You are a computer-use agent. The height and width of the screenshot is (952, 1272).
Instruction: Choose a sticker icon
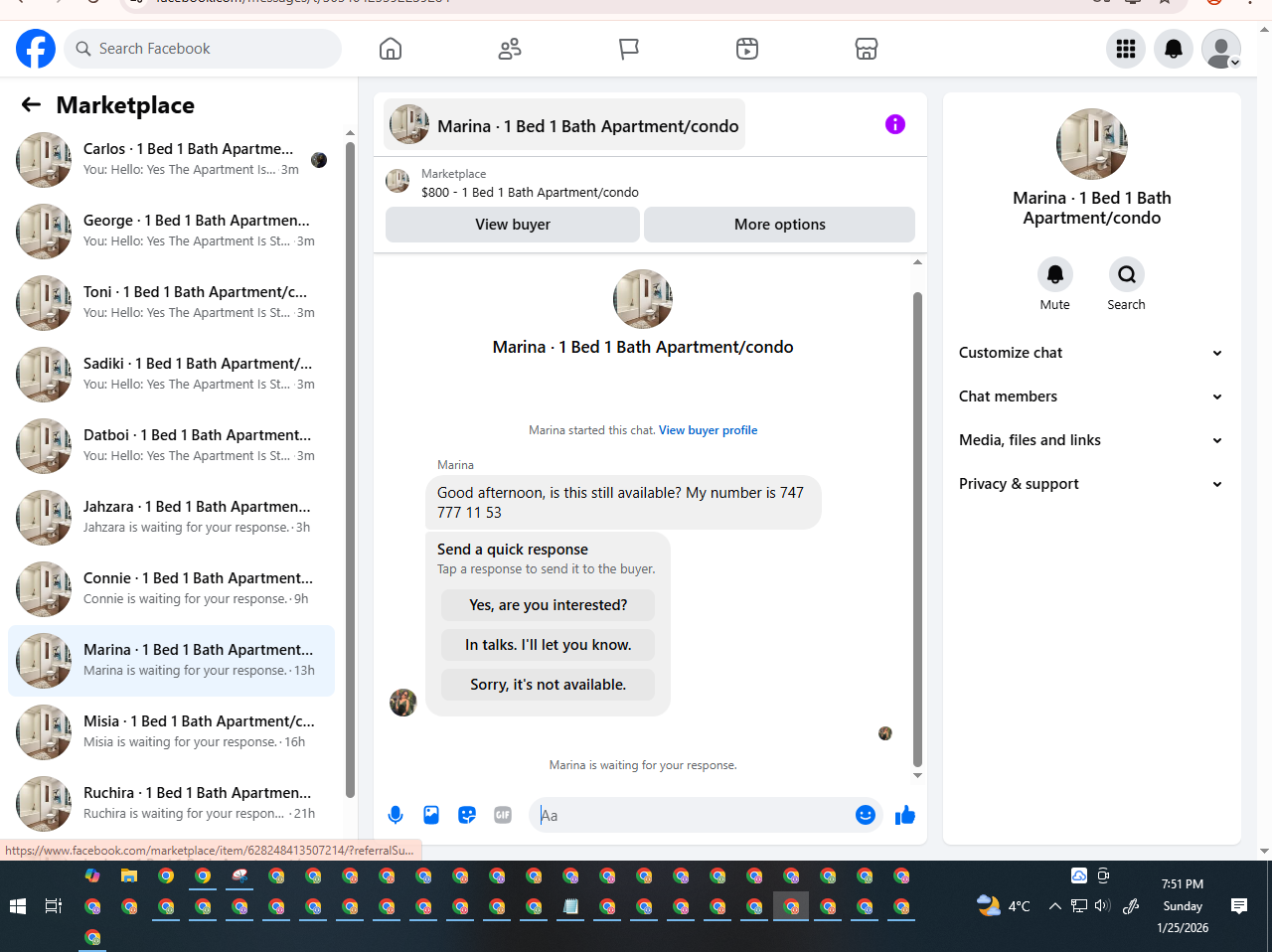[467, 815]
